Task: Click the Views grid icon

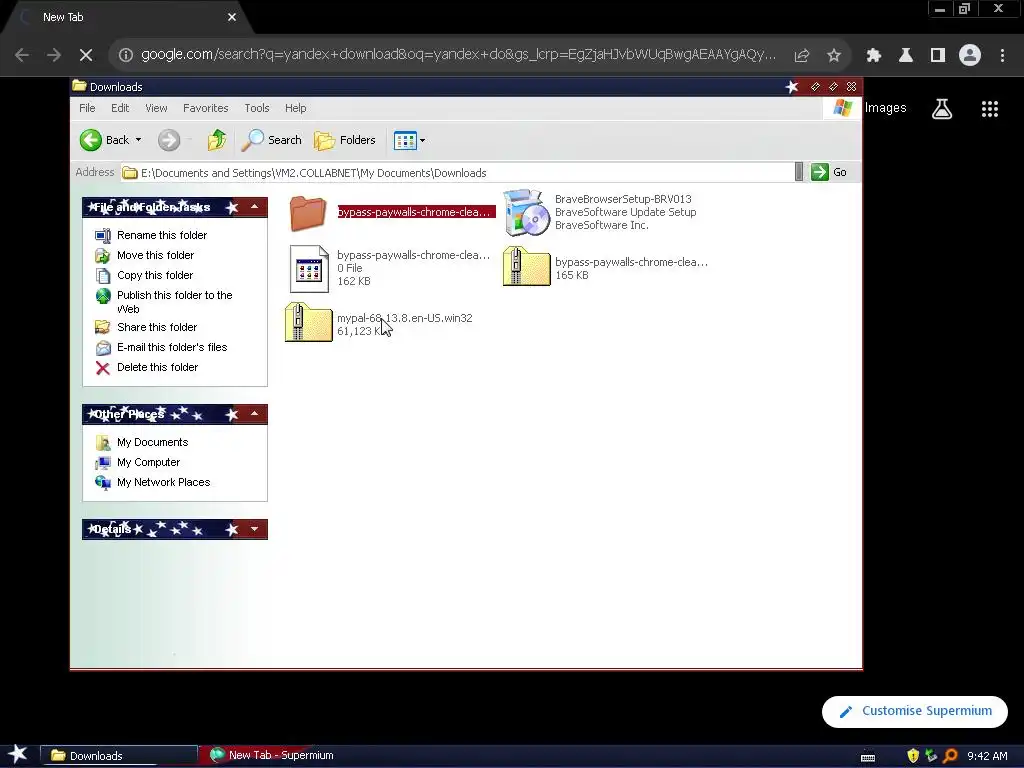Action: [x=405, y=140]
